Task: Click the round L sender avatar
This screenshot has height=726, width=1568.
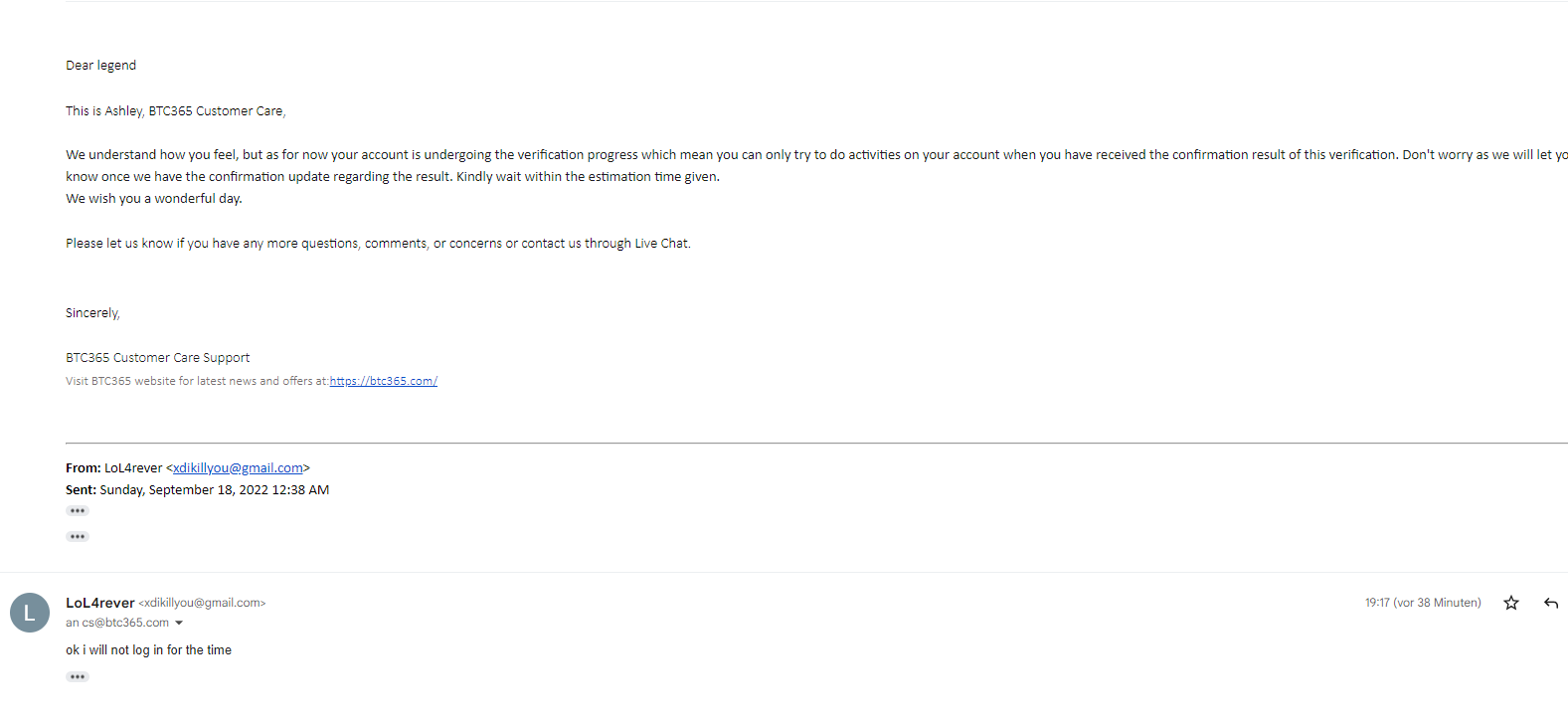Action: (x=30, y=613)
